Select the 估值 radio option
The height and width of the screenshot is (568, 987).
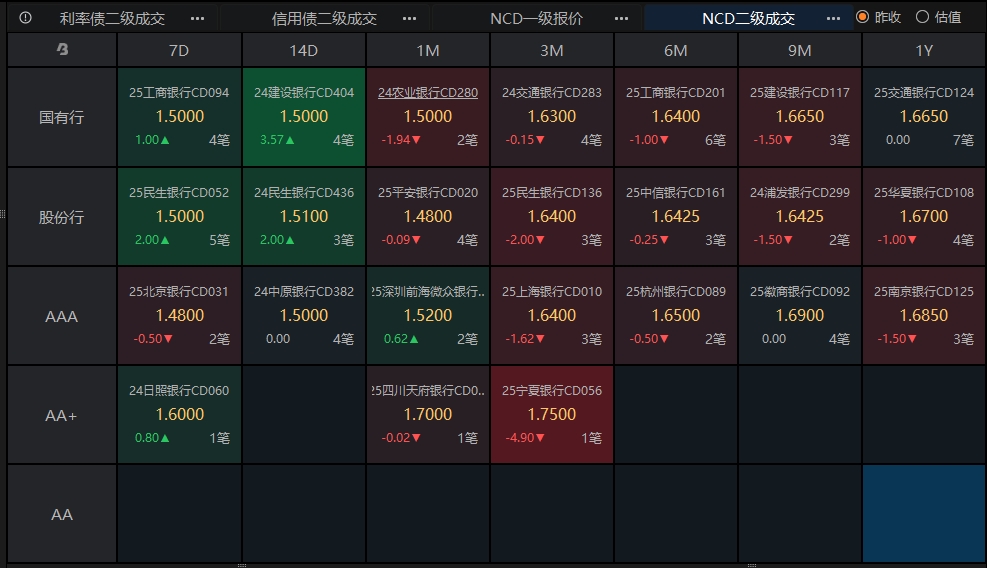coord(939,18)
